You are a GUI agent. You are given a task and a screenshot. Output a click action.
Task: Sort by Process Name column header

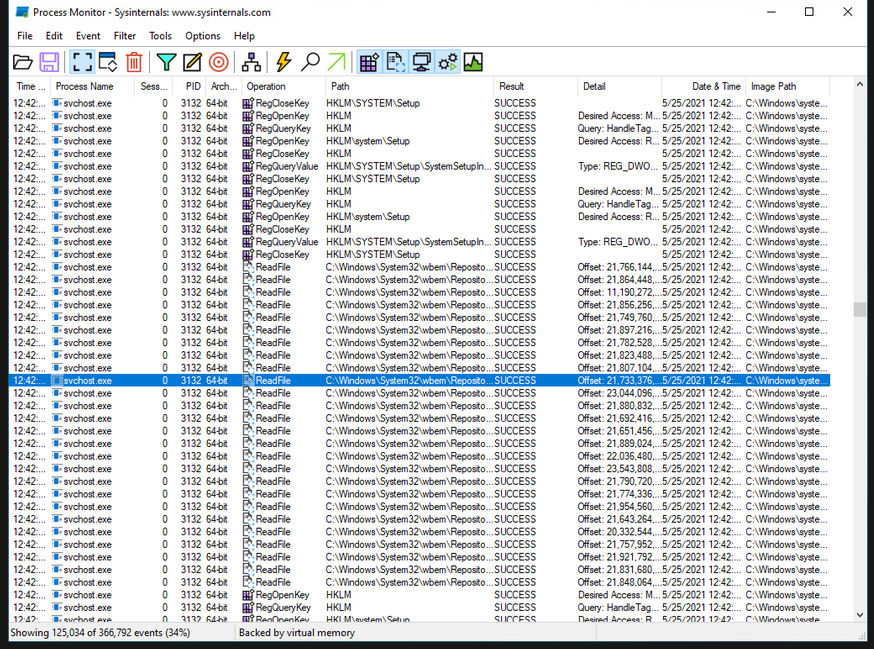[x=93, y=86]
